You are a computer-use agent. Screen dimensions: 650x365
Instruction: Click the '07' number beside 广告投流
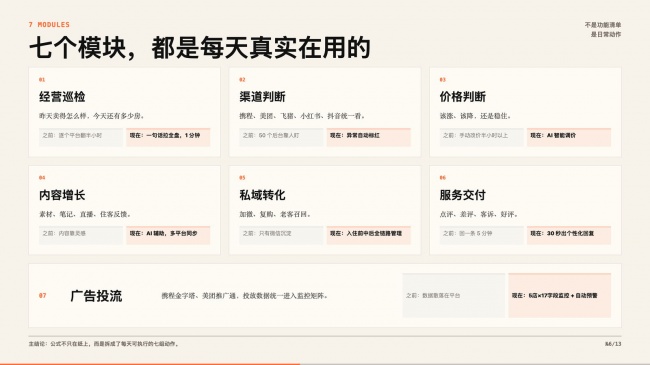click(x=42, y=295)
